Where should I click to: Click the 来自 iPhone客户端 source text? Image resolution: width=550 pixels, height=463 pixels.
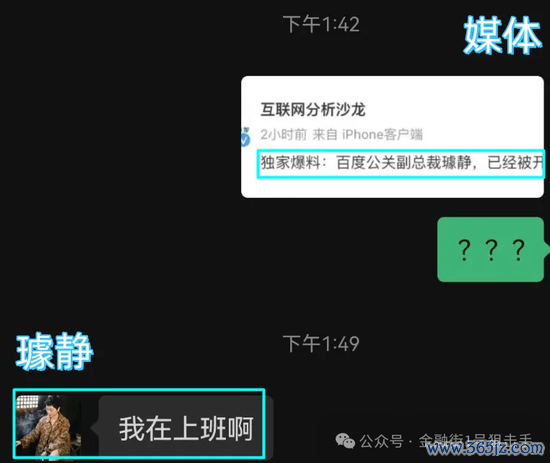tap(367, 134)
